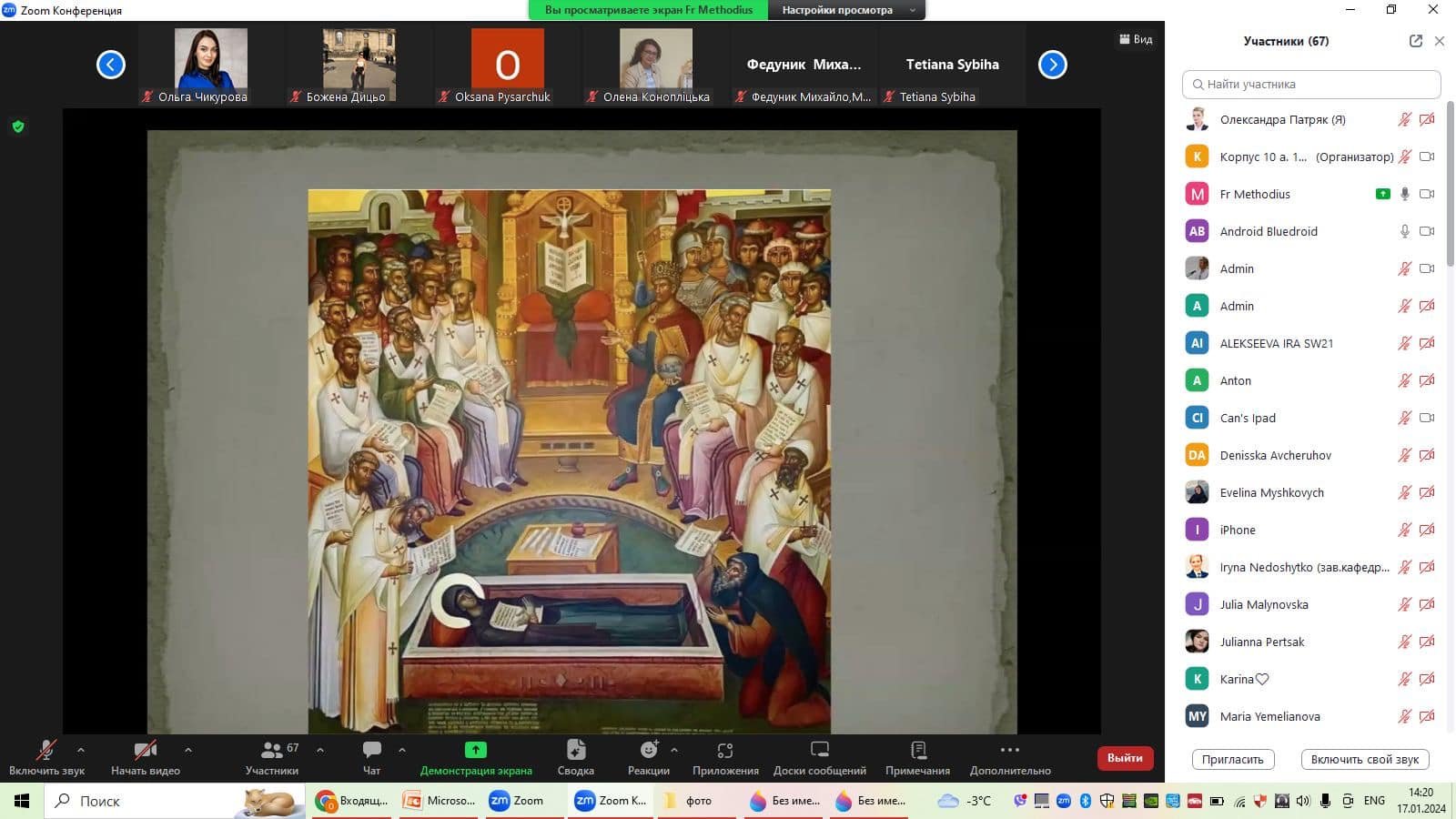Open volume control in system tray
This screenshot has width=1456, height=819.
(x=1303, y=801)
